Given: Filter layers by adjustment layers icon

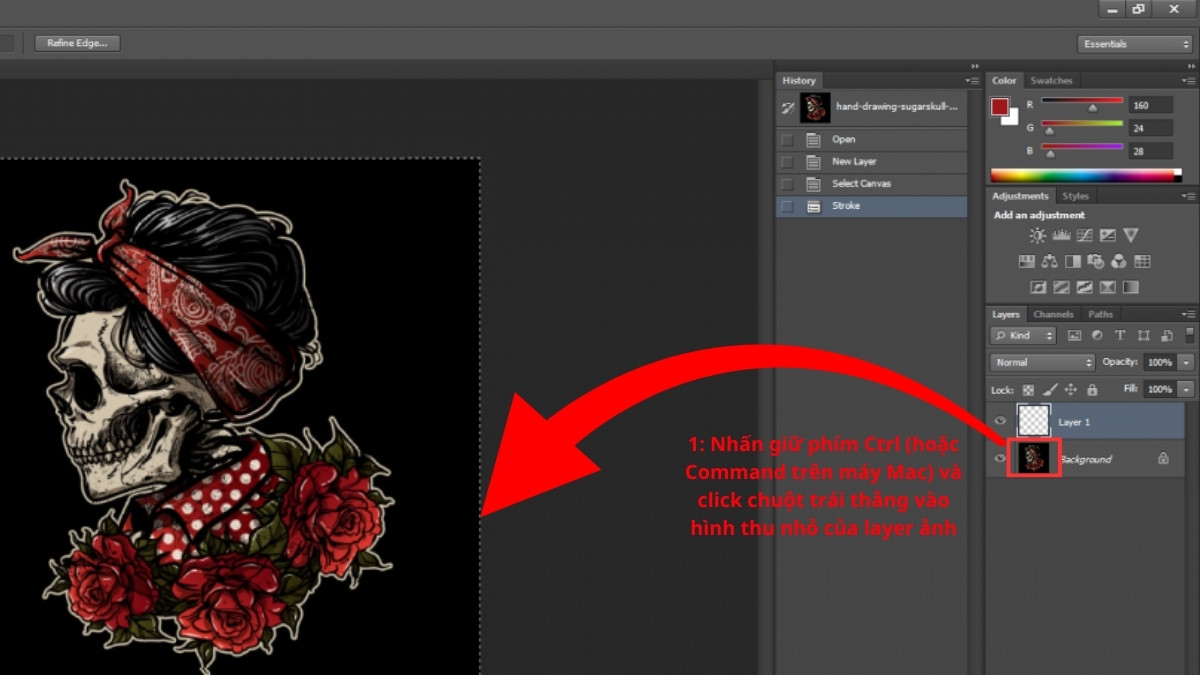Looking at the screenshot, I should click(x=1097, y=336).
